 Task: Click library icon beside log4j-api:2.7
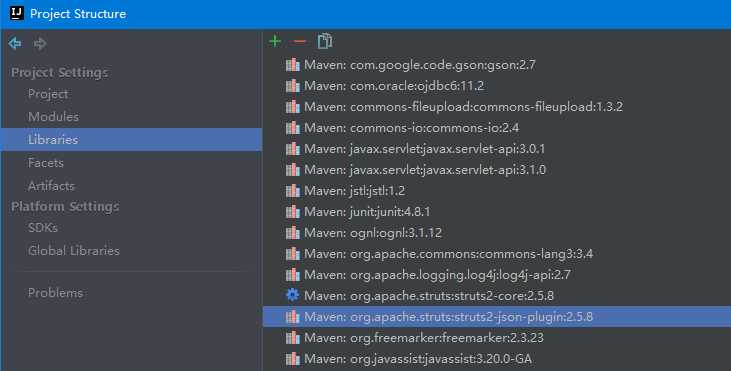click(292, 275)
